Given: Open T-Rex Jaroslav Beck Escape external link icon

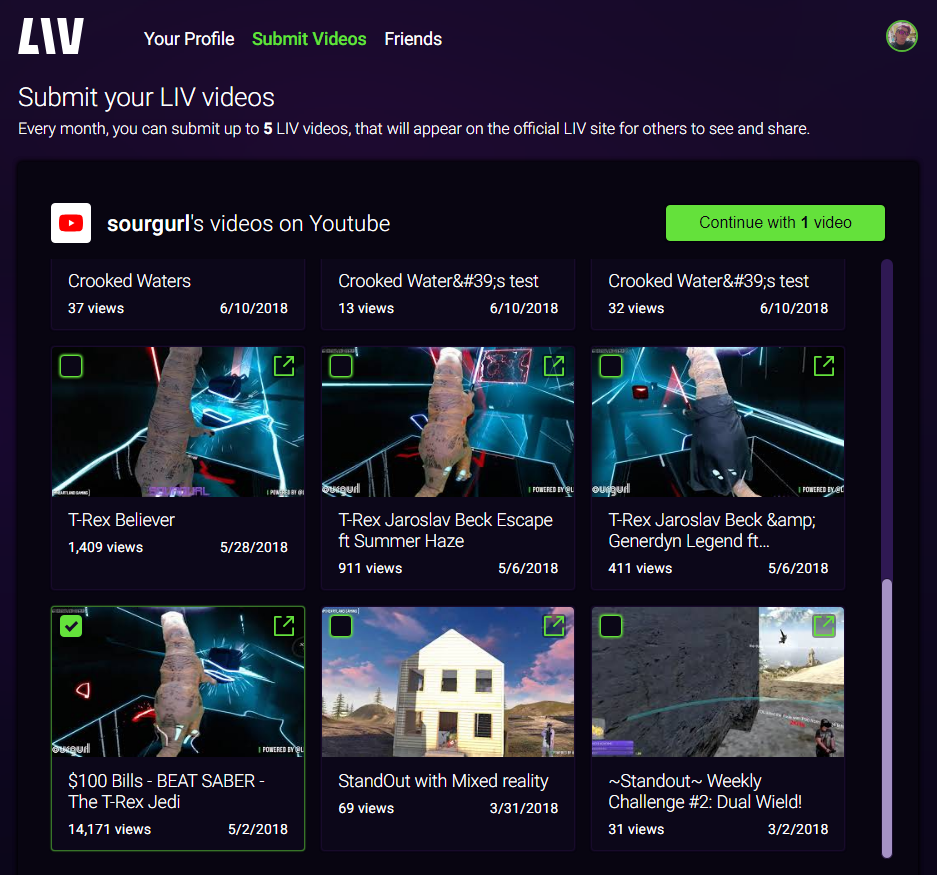Looking at the screenshot, I should (554, 366).
